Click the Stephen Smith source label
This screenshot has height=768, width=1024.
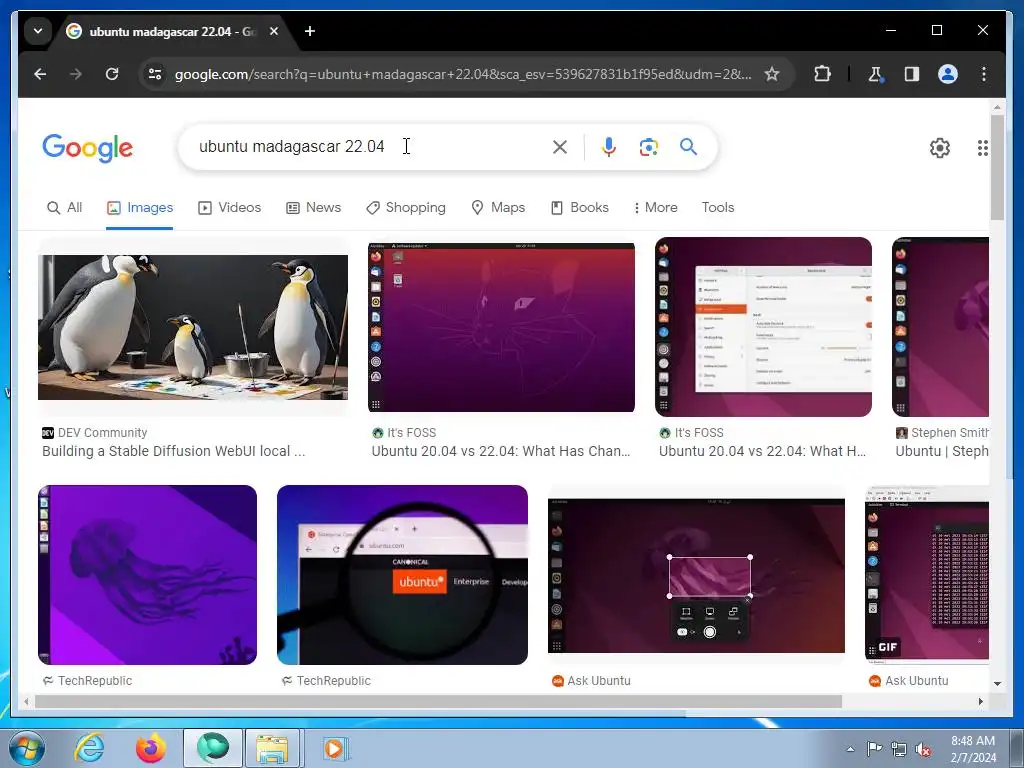(x=942, y=432)
